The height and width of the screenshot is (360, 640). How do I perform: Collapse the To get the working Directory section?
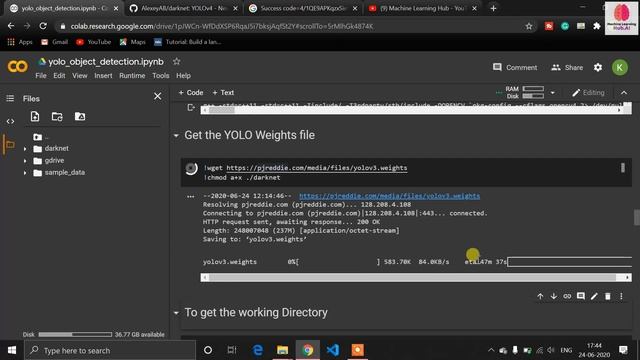pyautogui.click(x=176, y=313)
